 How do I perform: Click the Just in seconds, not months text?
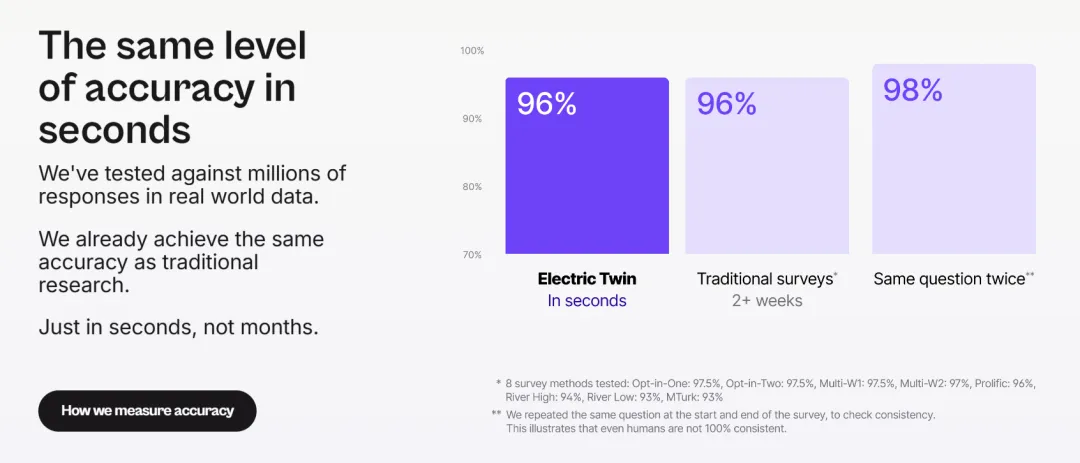[x=178, y=327]
